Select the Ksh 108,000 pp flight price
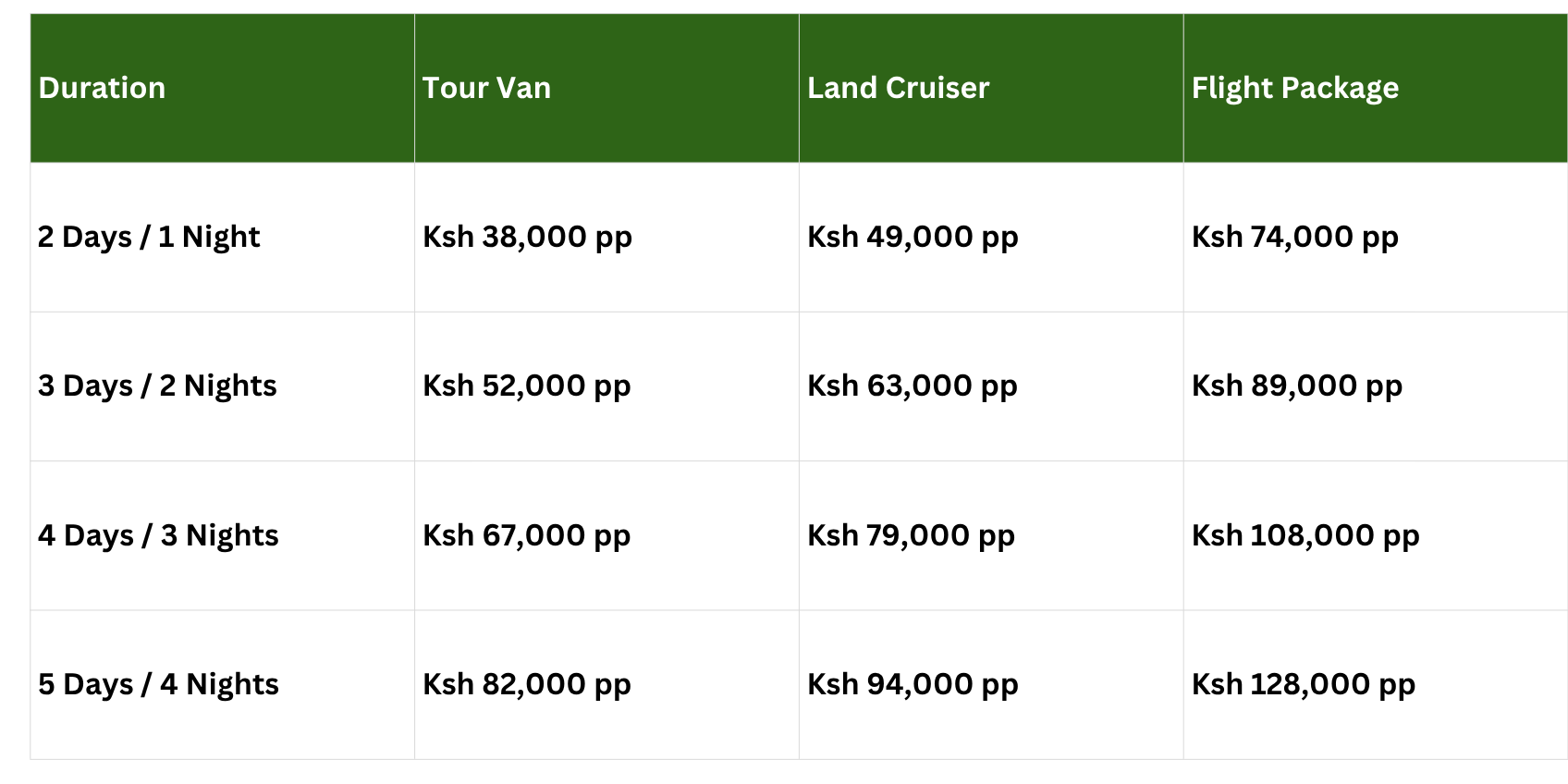 point(1305,535)
